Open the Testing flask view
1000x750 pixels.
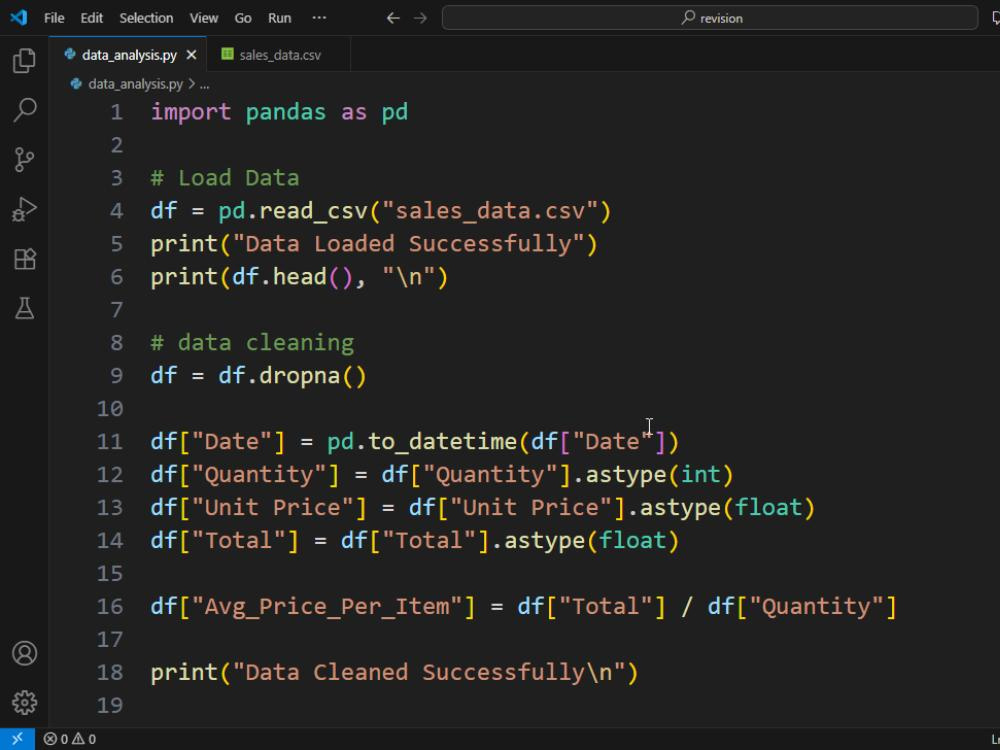(24, 309)
